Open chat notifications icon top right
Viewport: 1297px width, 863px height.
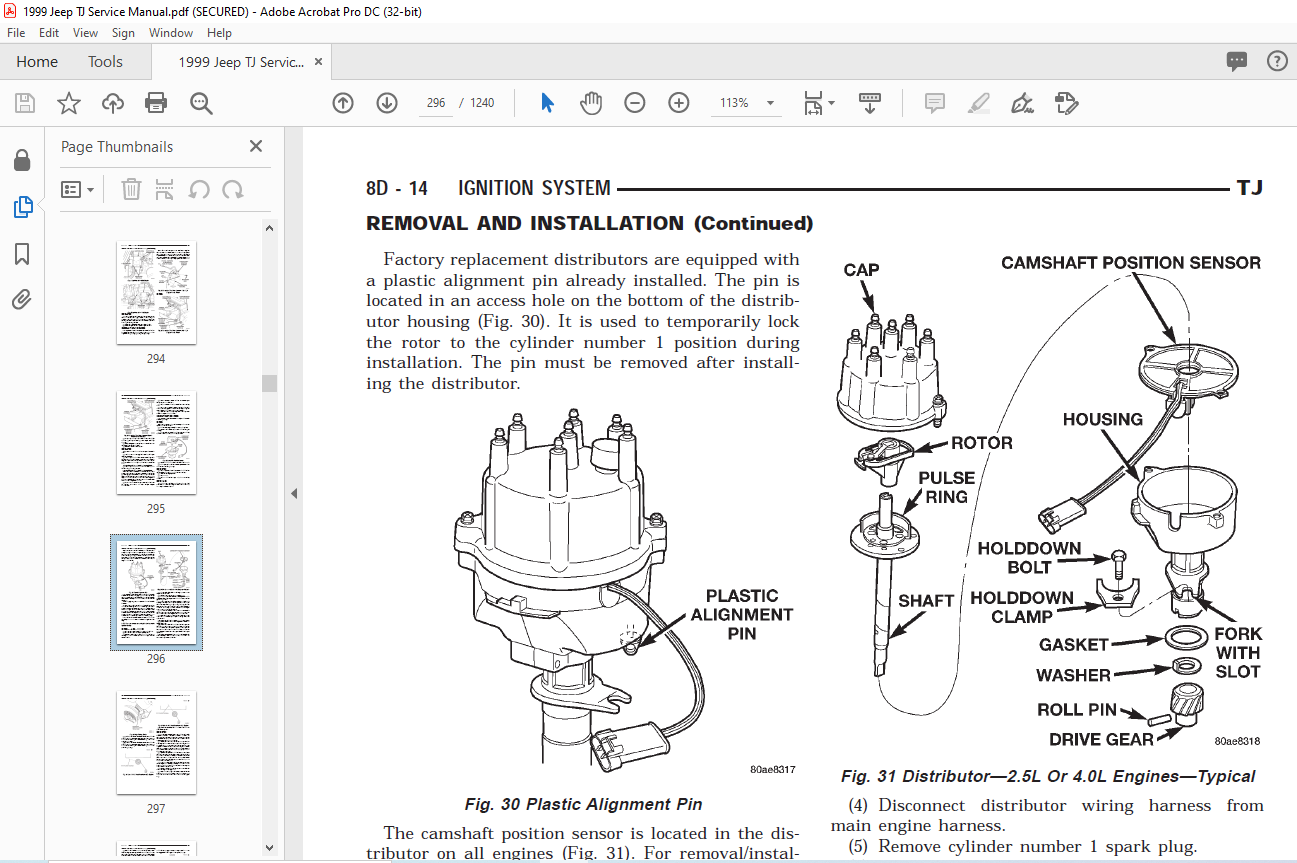click(1237, 62)
